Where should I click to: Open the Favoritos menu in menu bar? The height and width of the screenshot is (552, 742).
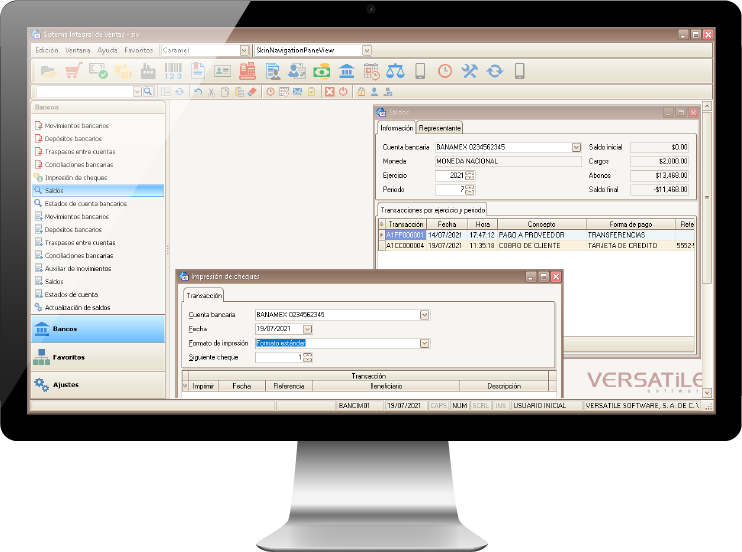139,50
